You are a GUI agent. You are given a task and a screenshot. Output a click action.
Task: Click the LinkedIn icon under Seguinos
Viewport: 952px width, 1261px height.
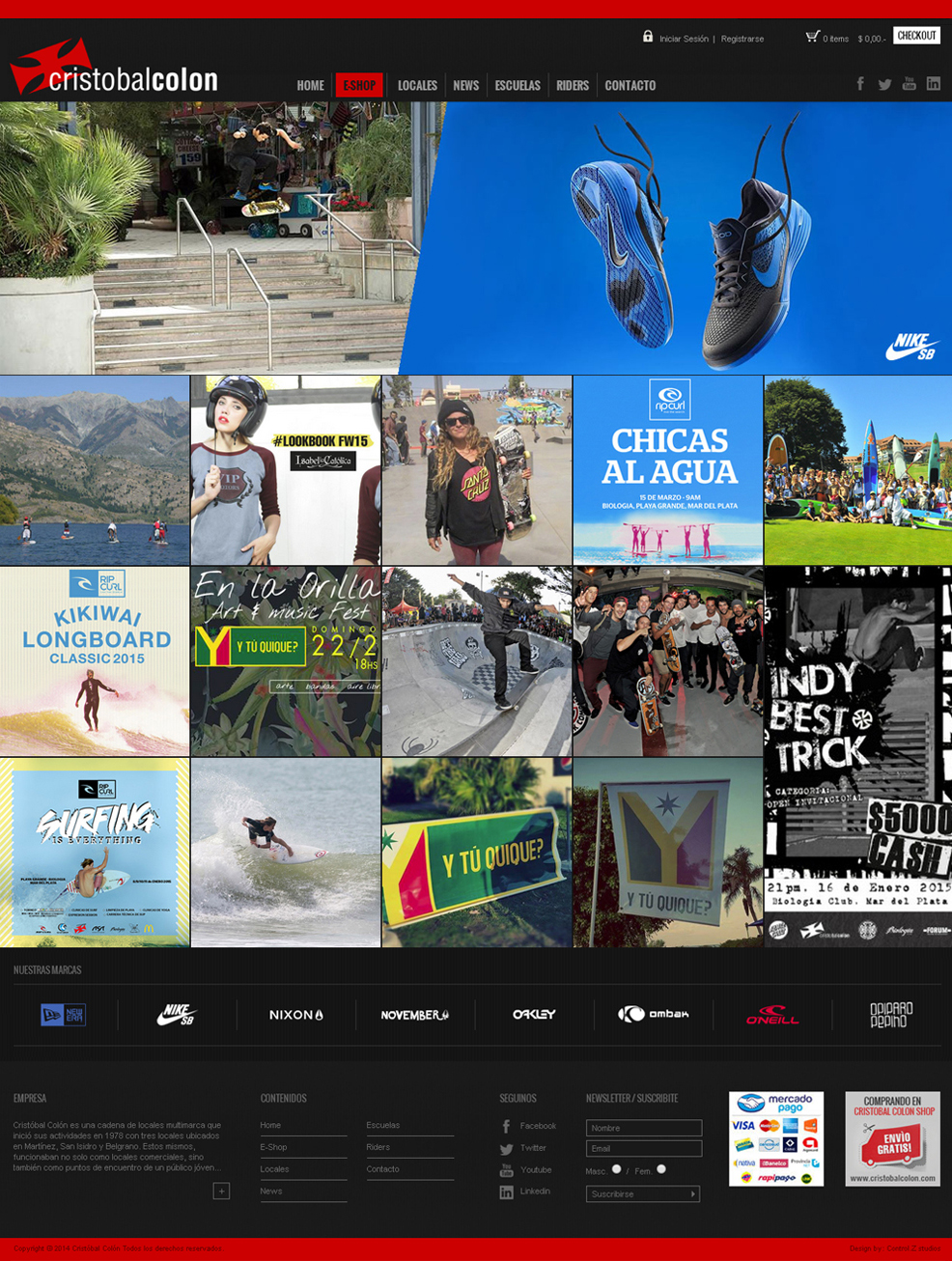506,1192
